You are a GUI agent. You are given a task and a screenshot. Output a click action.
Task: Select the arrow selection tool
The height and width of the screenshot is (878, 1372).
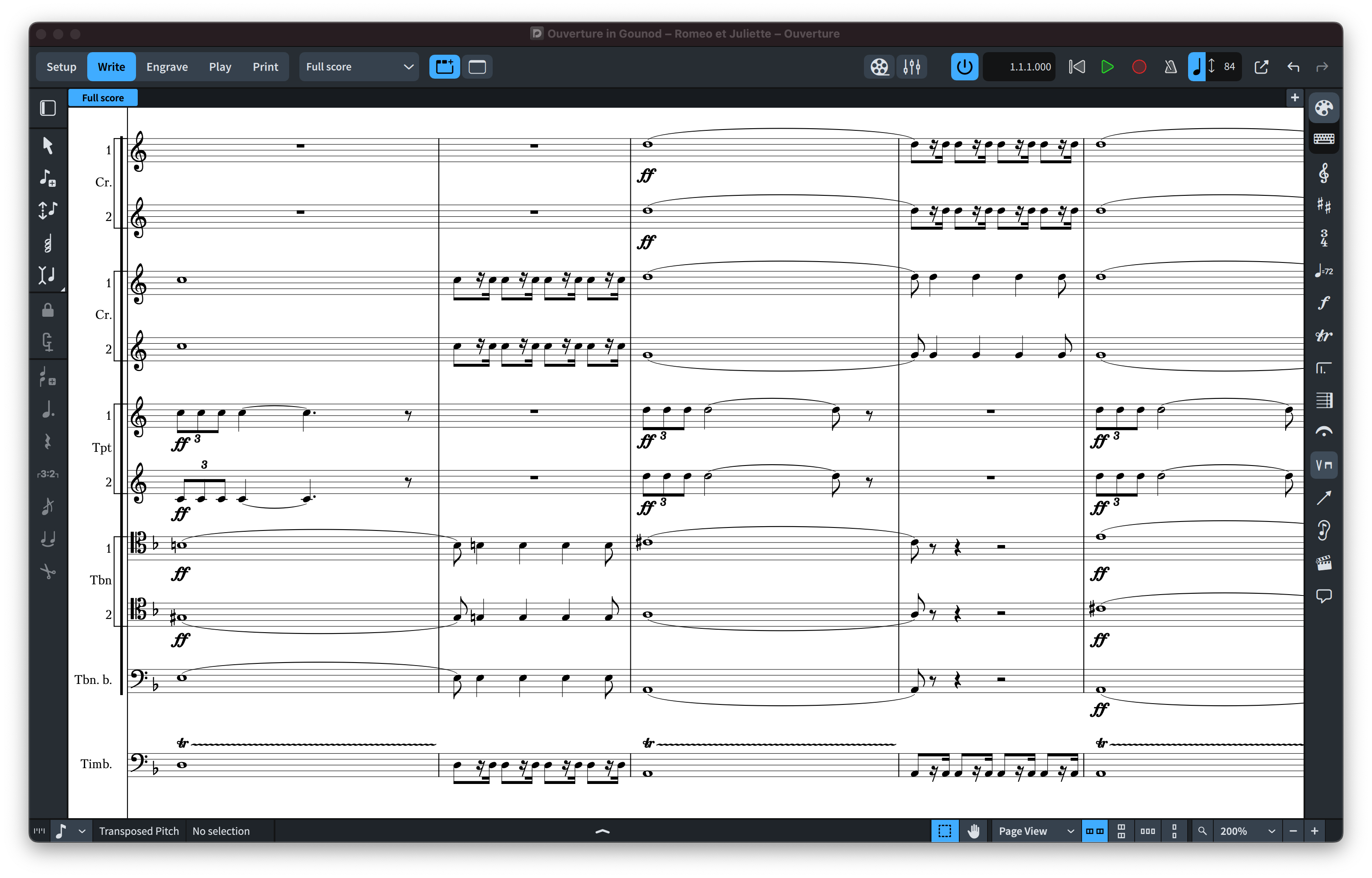coord(48,145)
